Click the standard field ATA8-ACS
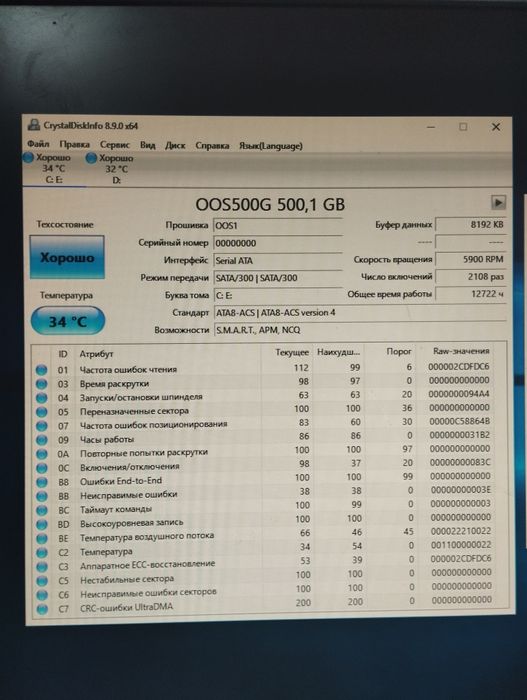 (360, 312)
